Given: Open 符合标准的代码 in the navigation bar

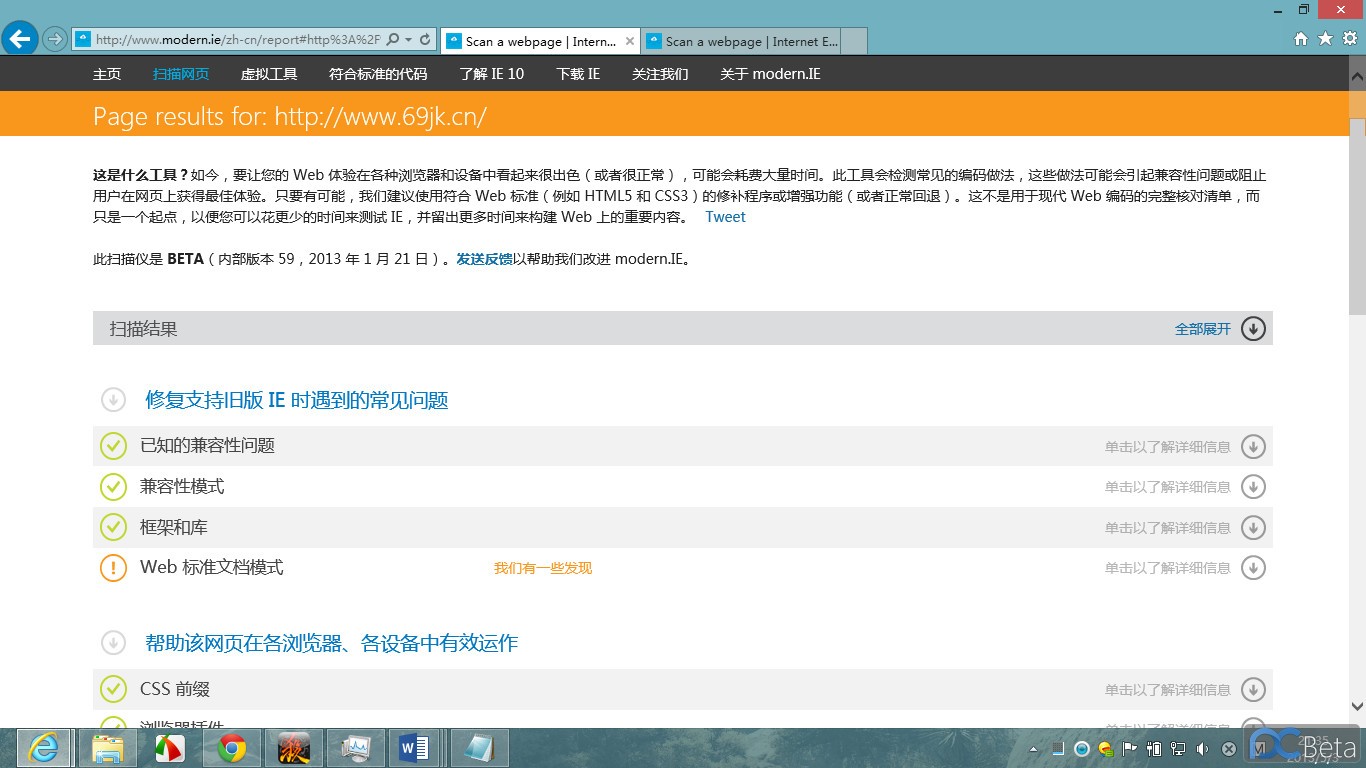Looking at the screenshot, I should coord(378,74).
